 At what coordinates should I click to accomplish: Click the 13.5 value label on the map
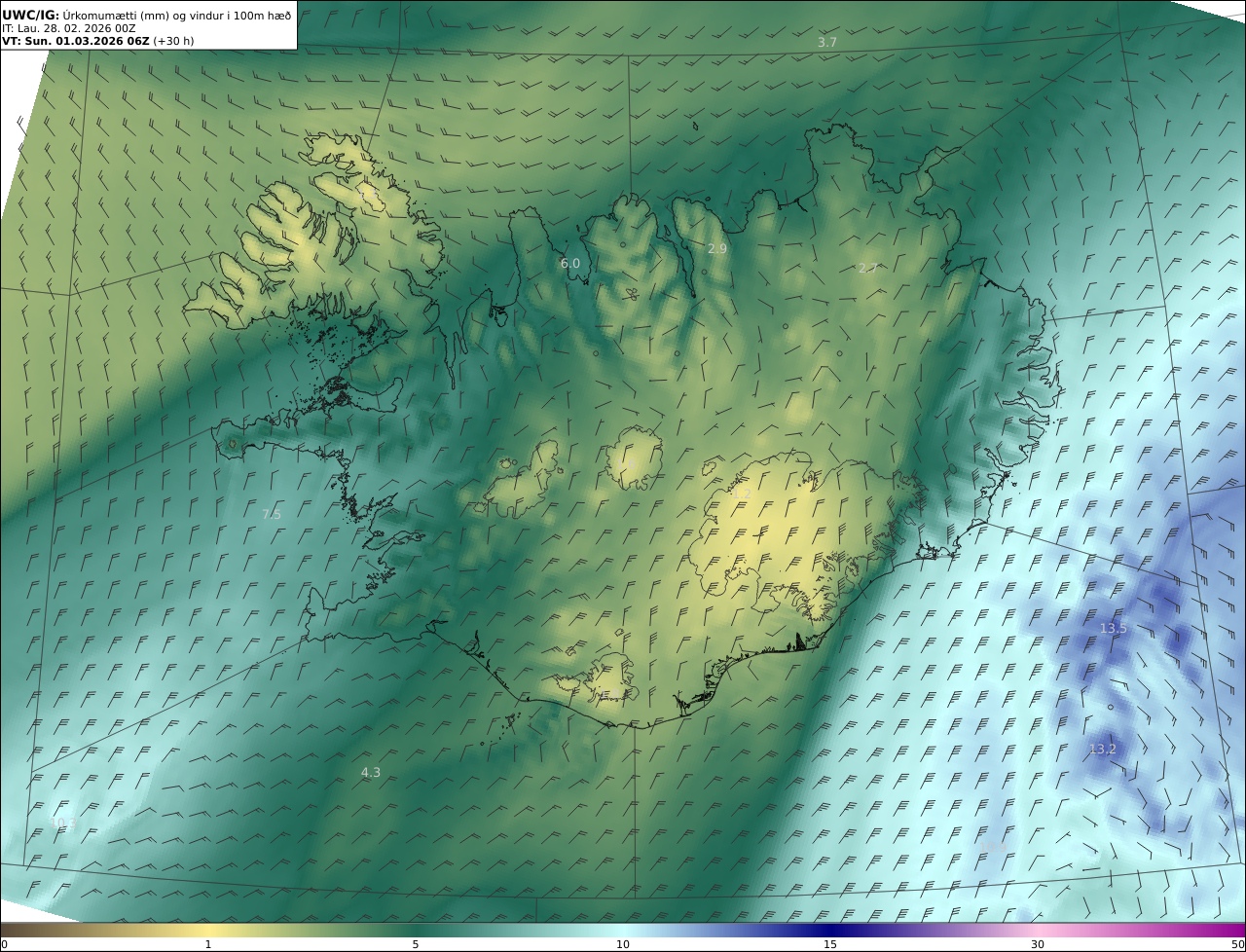tap(1113, 629)
